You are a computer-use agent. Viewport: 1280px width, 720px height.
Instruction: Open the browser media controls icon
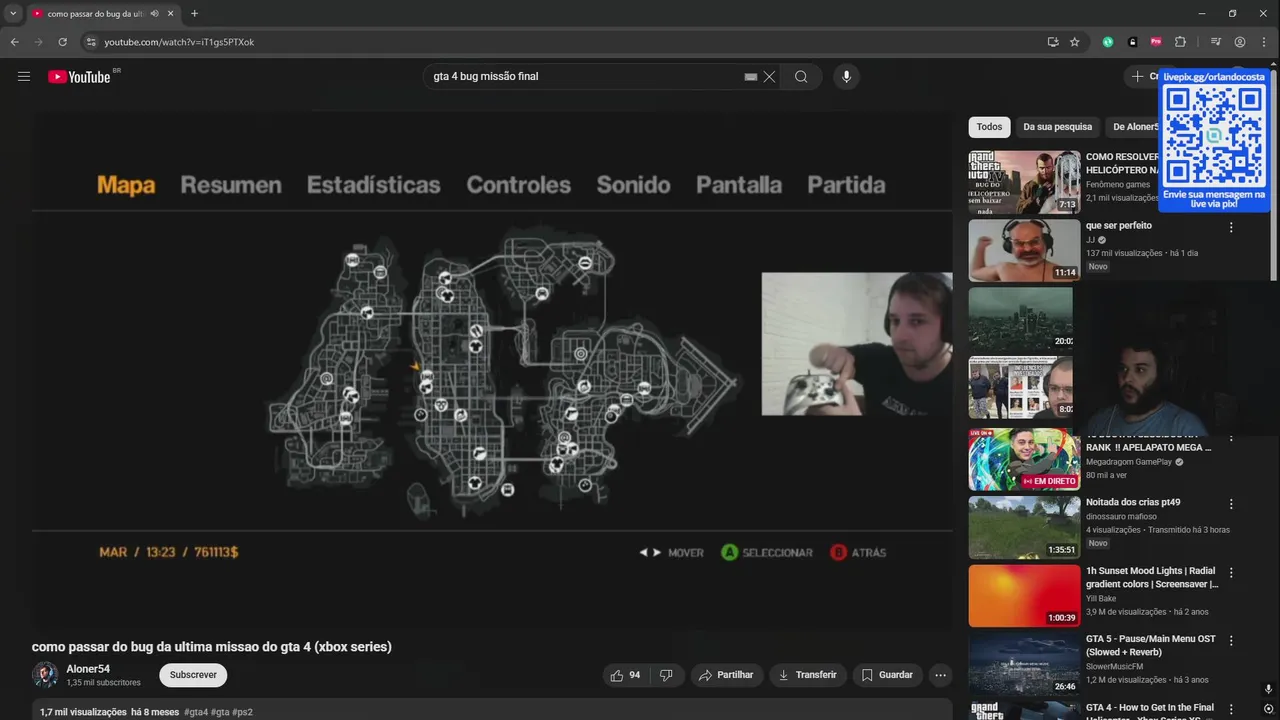pyautogui.click(x=1216, y=42)
